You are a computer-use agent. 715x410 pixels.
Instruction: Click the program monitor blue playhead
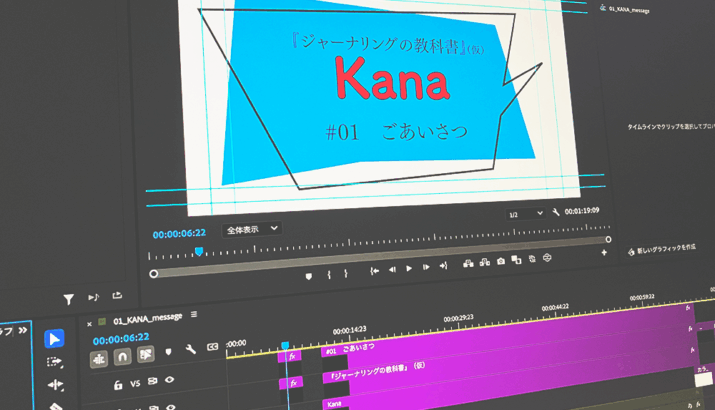[x=199, y=252]
